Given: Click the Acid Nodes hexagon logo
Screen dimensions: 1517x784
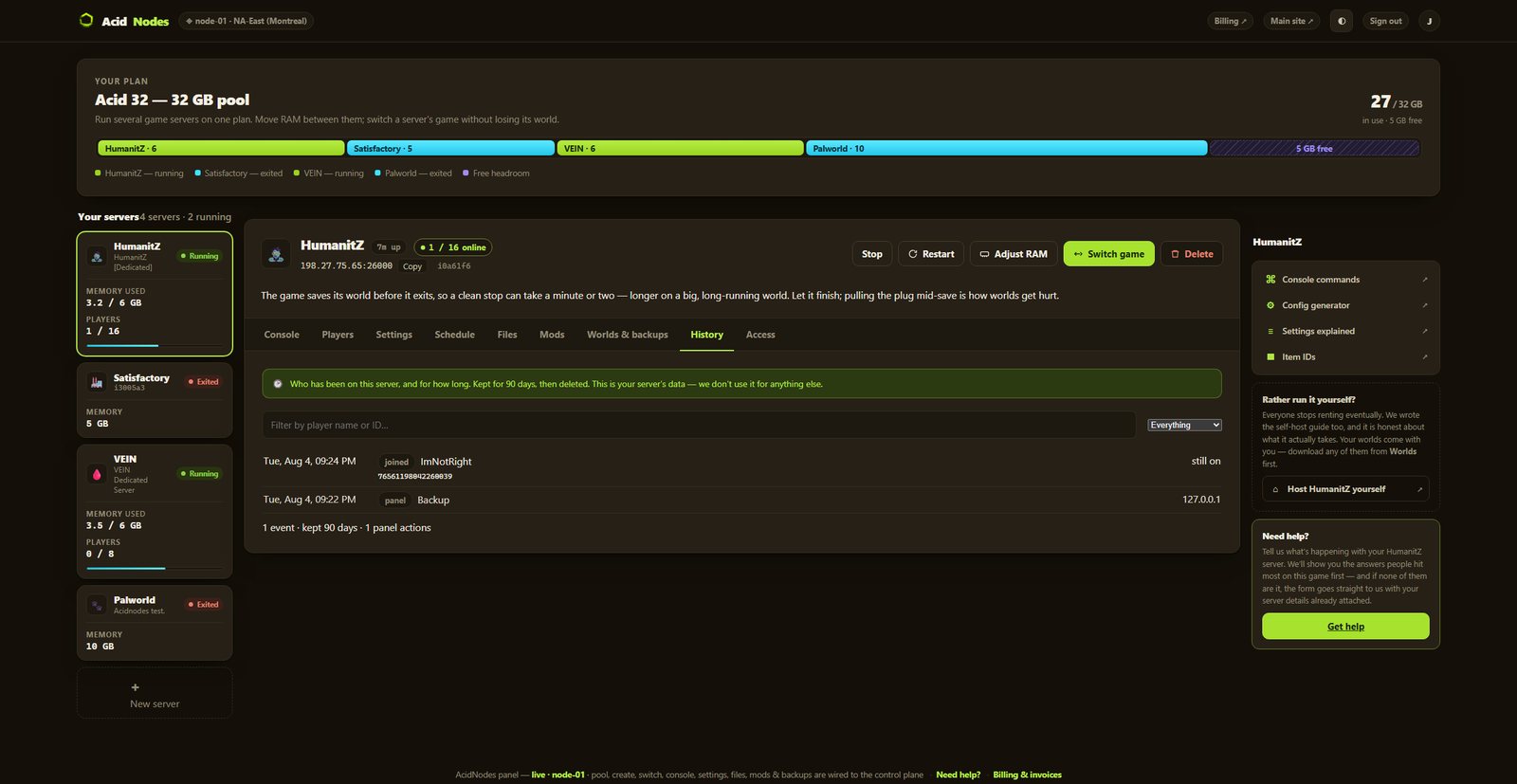Looking at the screenshot, I should 86,20.
